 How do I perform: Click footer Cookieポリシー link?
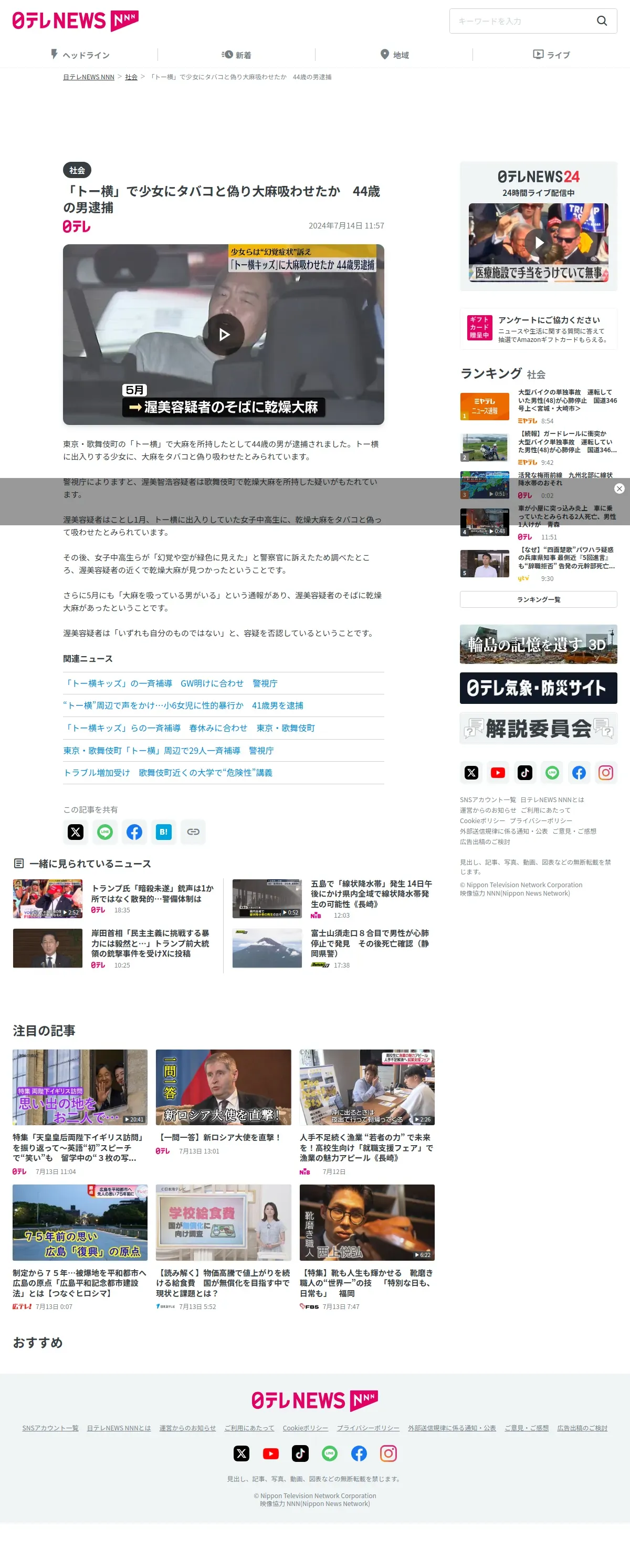coord(305,1428)
